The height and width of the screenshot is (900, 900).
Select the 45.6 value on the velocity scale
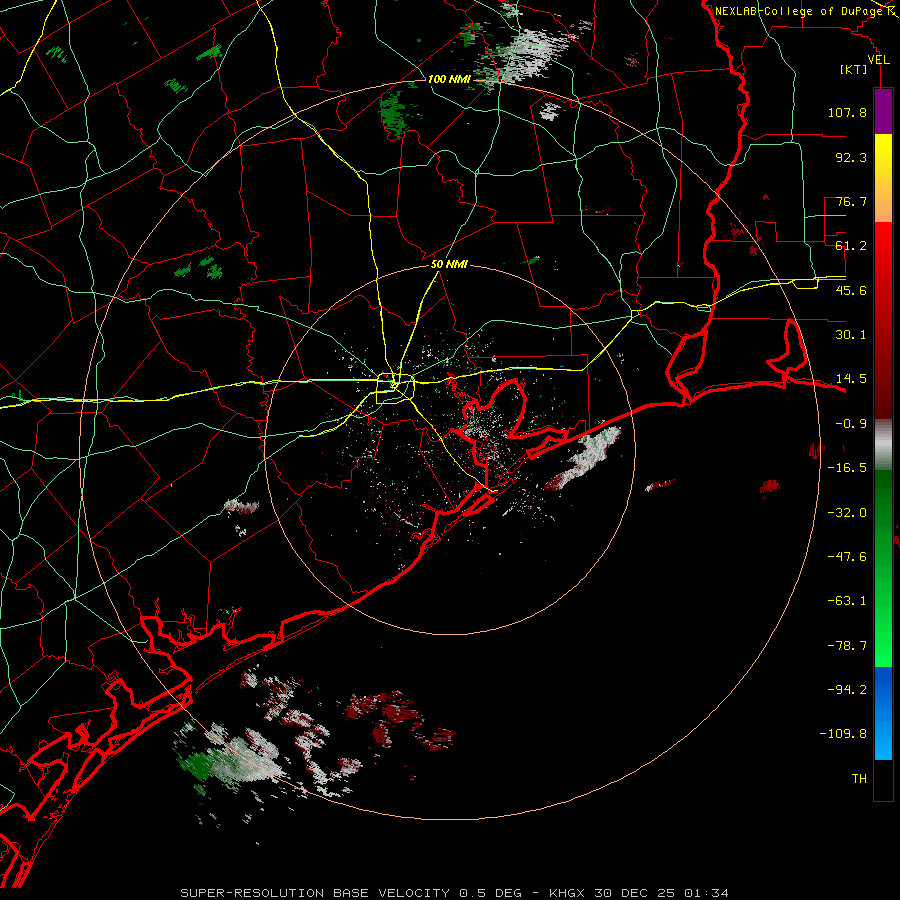(851, 290)
